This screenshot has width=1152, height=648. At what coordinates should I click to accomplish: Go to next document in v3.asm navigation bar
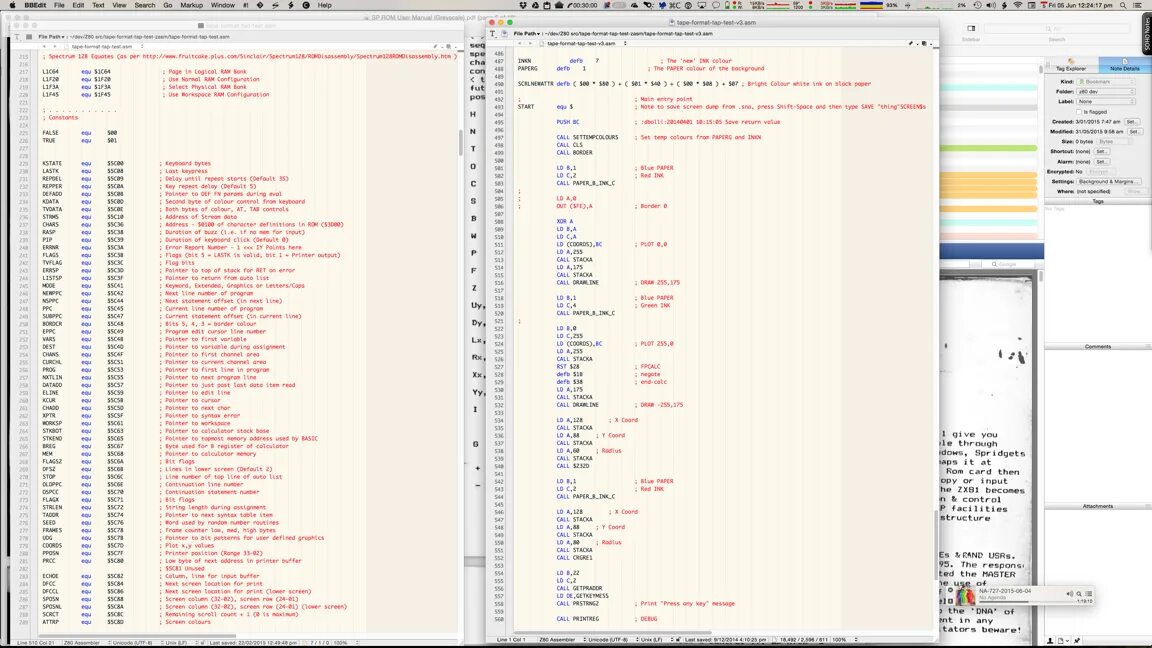click(530, 43)
